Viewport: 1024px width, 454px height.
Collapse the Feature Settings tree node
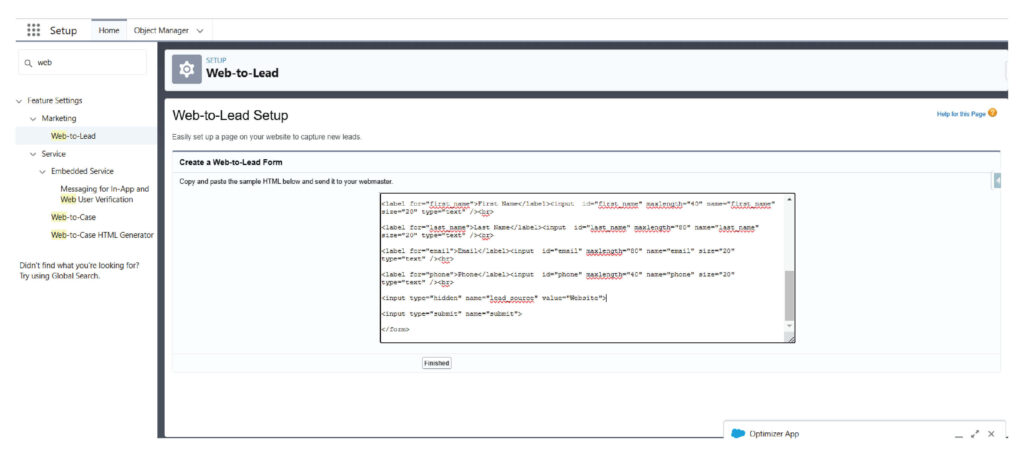coord(18,101)
